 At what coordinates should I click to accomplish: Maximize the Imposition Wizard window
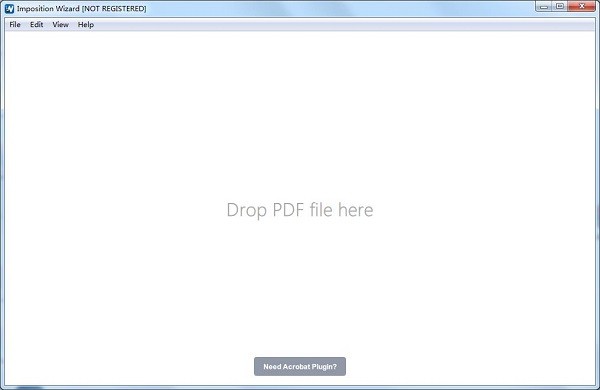point(560,6)
